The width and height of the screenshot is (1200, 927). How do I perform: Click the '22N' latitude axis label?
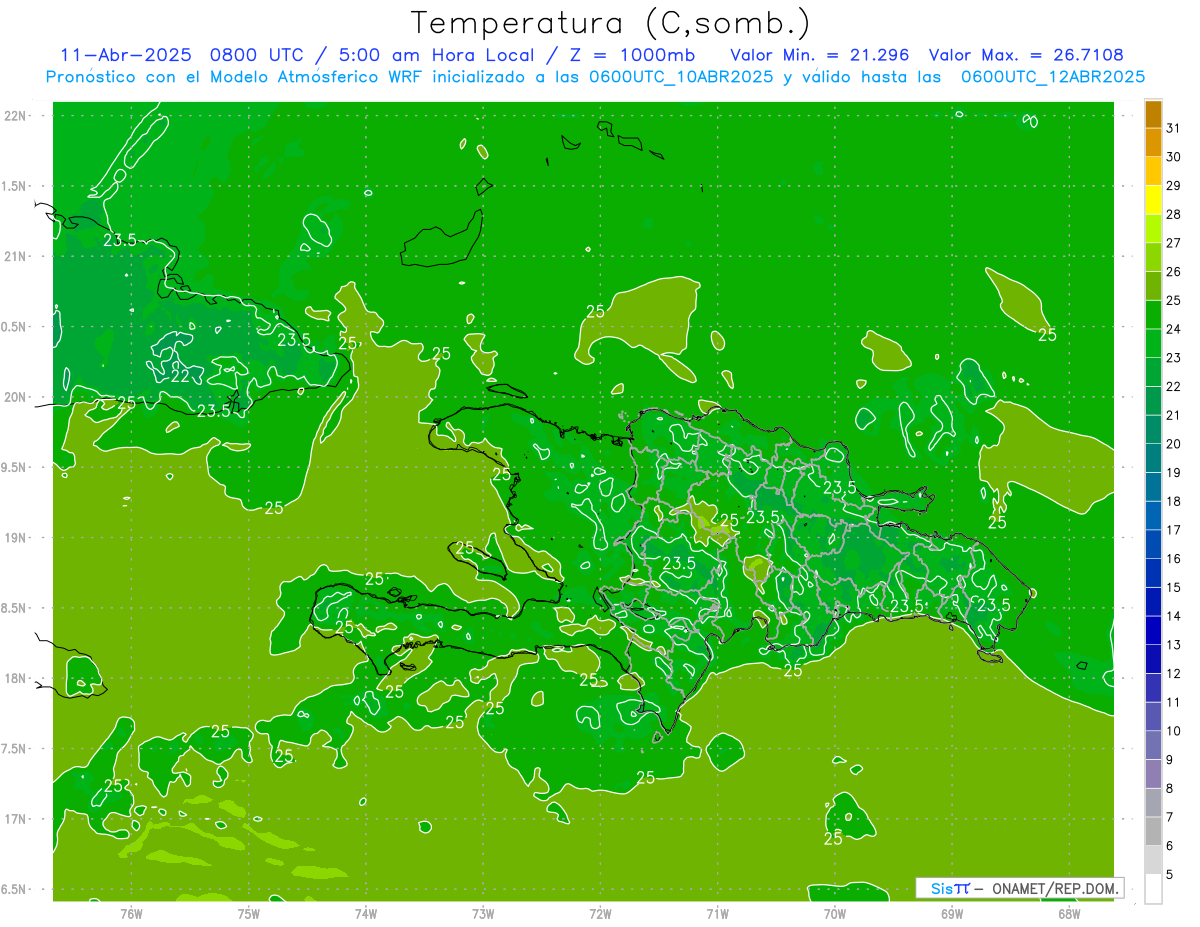click(x=16, y=116)
